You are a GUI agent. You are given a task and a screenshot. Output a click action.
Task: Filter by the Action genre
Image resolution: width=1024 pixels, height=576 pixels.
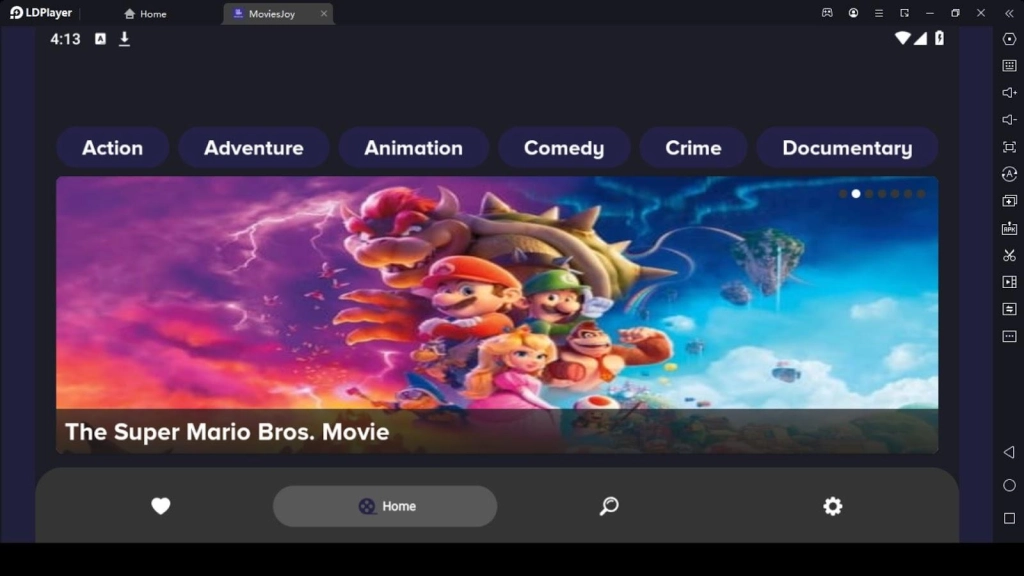click(112, 148)
